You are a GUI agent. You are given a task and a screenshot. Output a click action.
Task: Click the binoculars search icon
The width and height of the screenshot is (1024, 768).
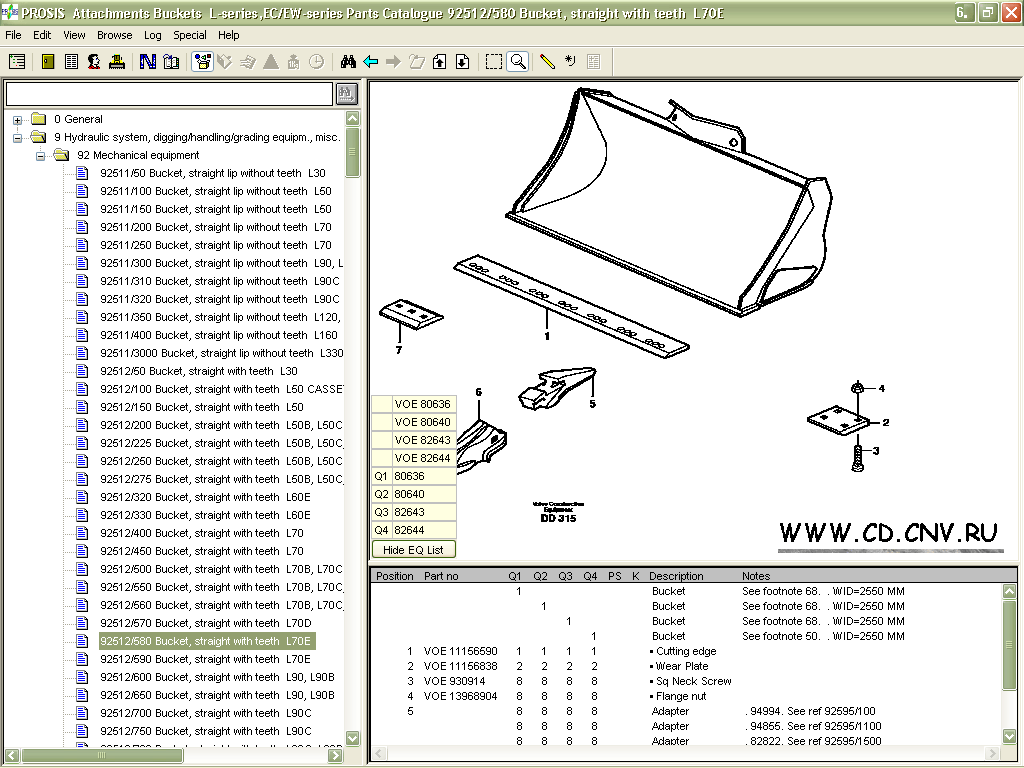pyautogui.click(x=348, y=62)
